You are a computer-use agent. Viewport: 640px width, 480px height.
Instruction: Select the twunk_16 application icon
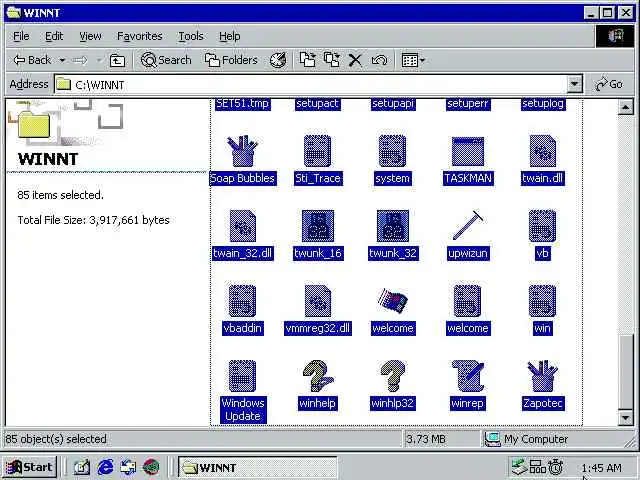pyautogui.click(x=318, y=227)
